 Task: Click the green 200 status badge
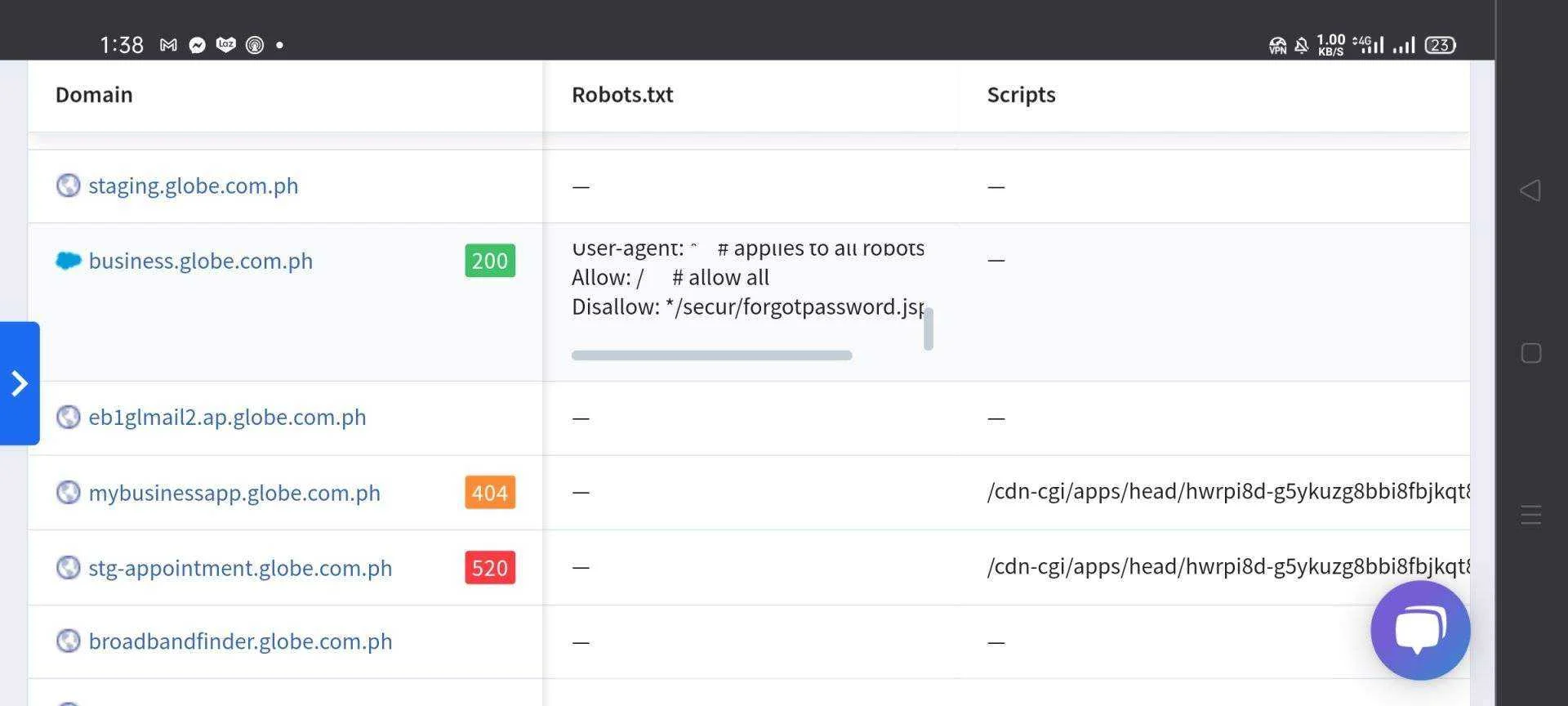(x=490, y=261)
